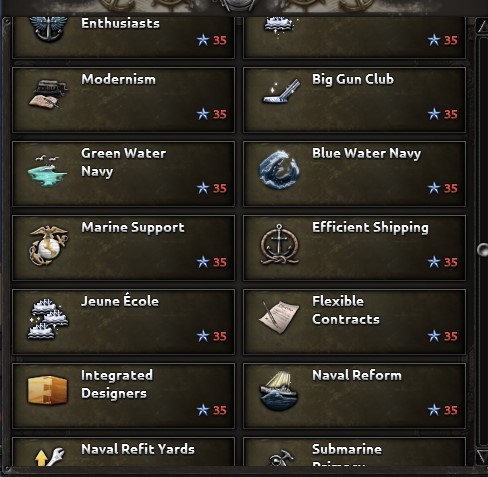Select the Enthusiasts entry at top
488x477 pixels.
click(x=123, y=38)
